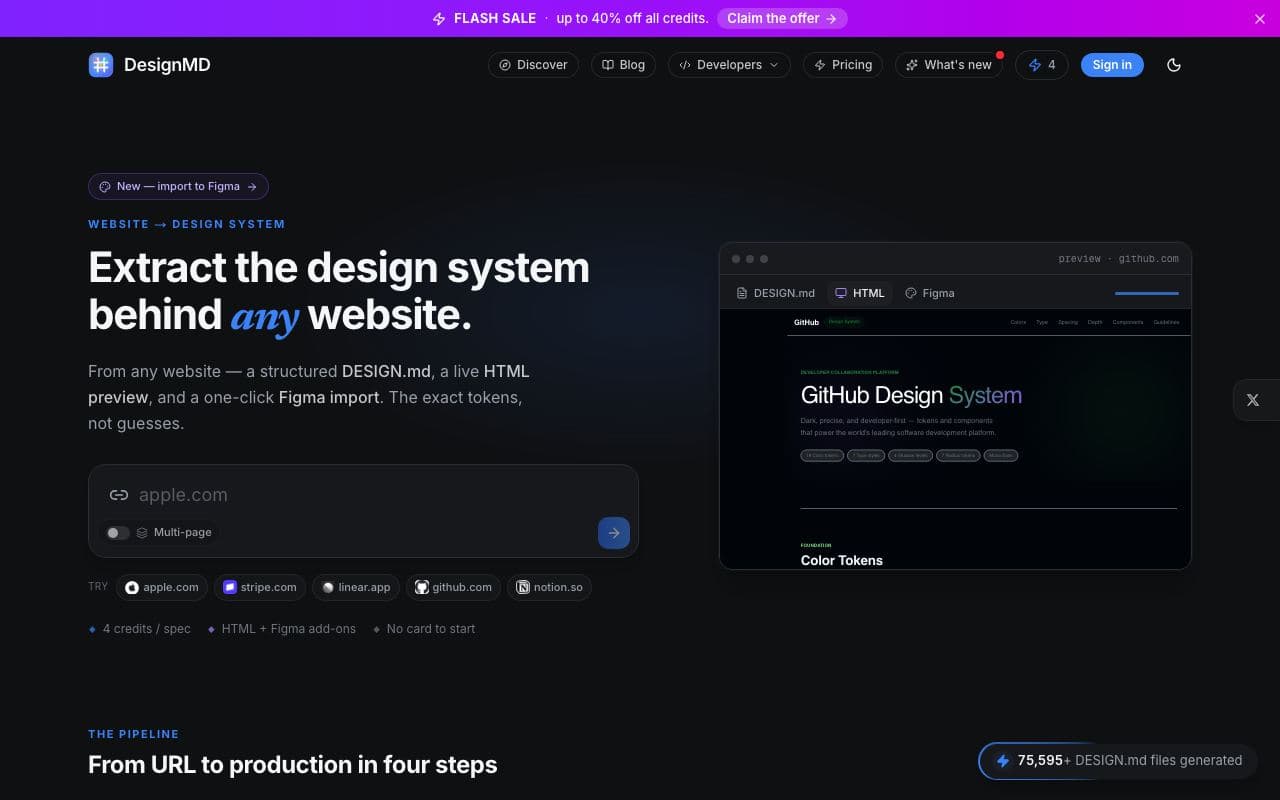Click the DesignMD brand name
This screenshot has height=800, width=1280.
[167, 65]
